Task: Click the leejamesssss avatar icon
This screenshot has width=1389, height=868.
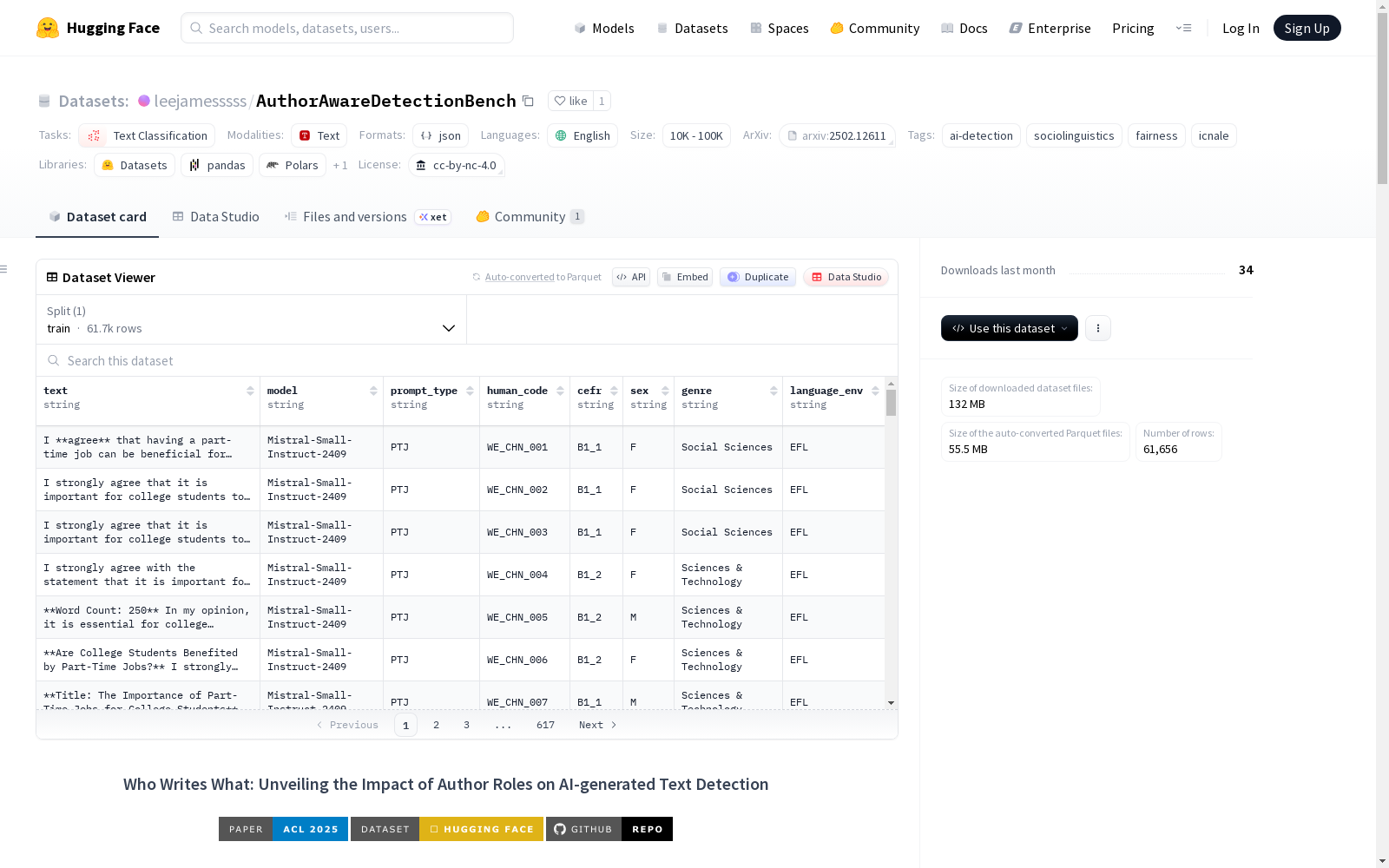Action: [x=144, y=101]
